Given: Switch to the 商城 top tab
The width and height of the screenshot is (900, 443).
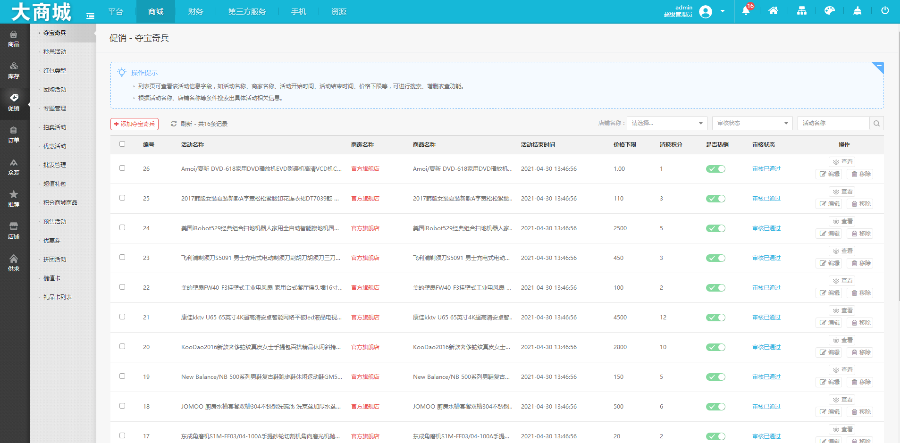Looking at the screenshot, I should [156, 11].
